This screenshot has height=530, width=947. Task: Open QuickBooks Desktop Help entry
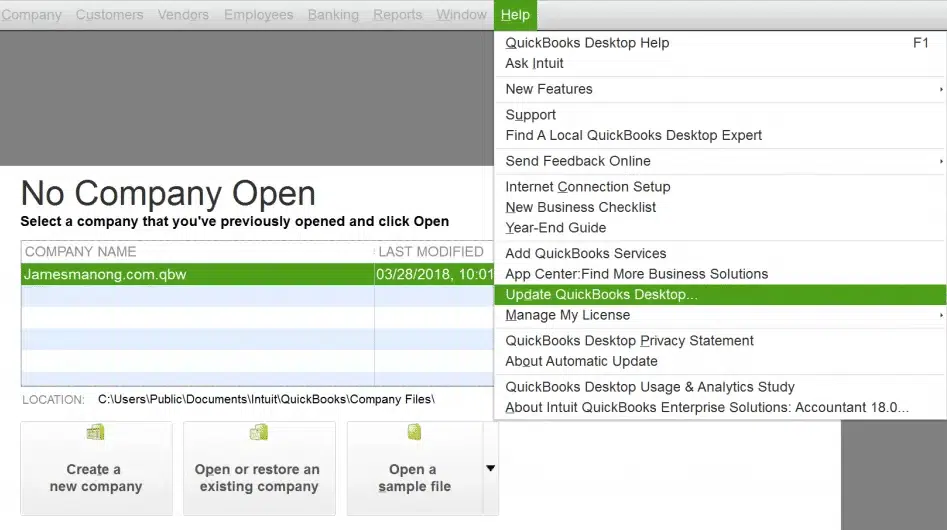(x=587, y=43)
